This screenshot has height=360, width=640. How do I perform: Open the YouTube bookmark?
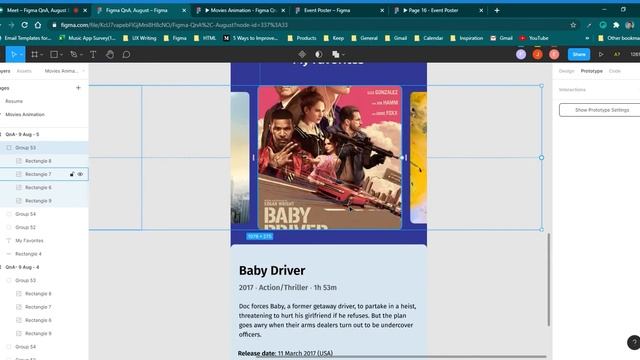534,38
